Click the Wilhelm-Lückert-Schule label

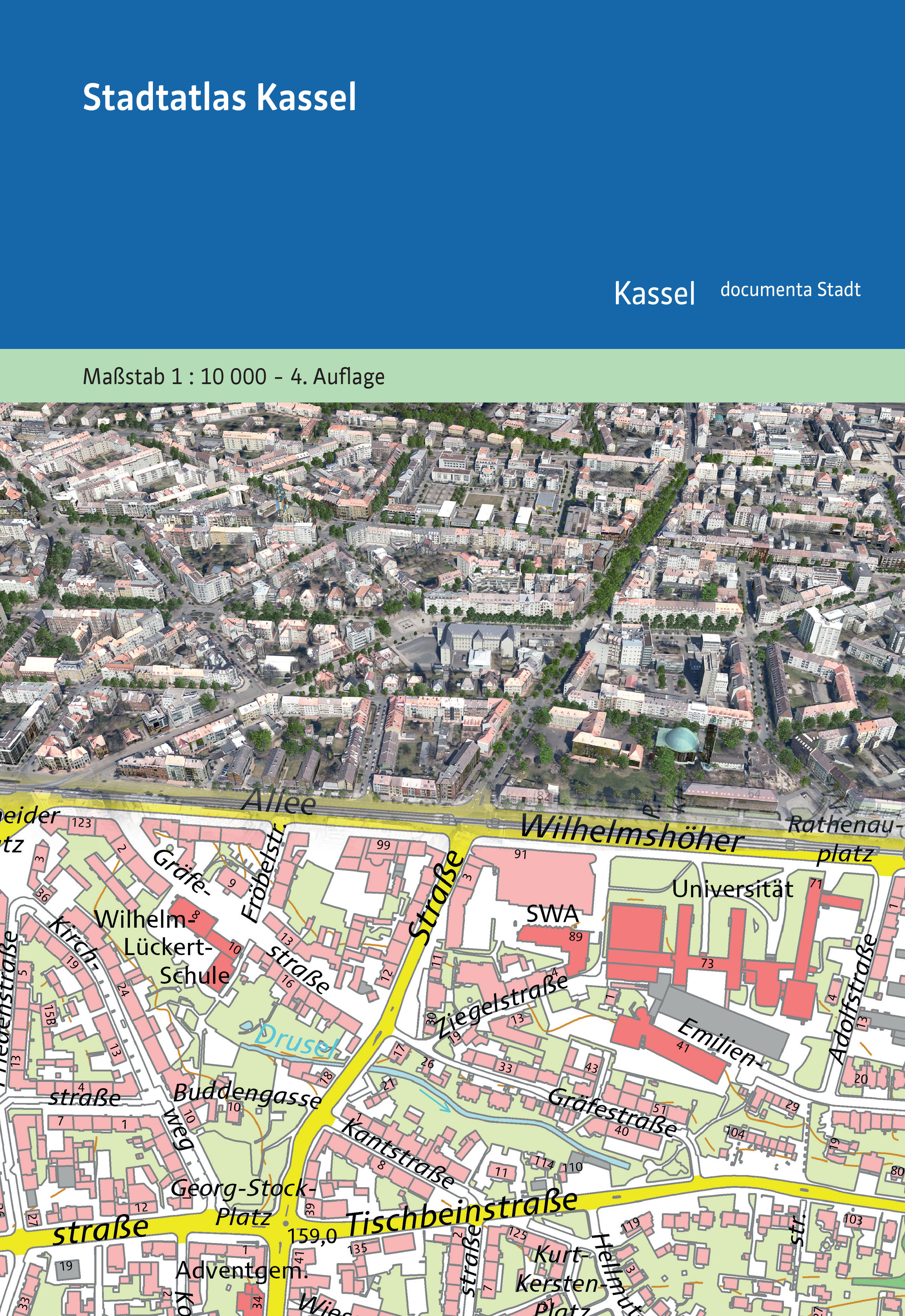pos(164,947)
